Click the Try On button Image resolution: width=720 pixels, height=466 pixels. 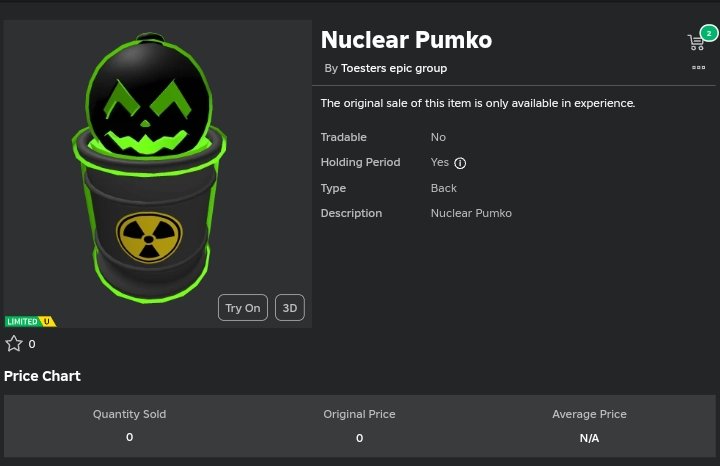coord(243,308)
